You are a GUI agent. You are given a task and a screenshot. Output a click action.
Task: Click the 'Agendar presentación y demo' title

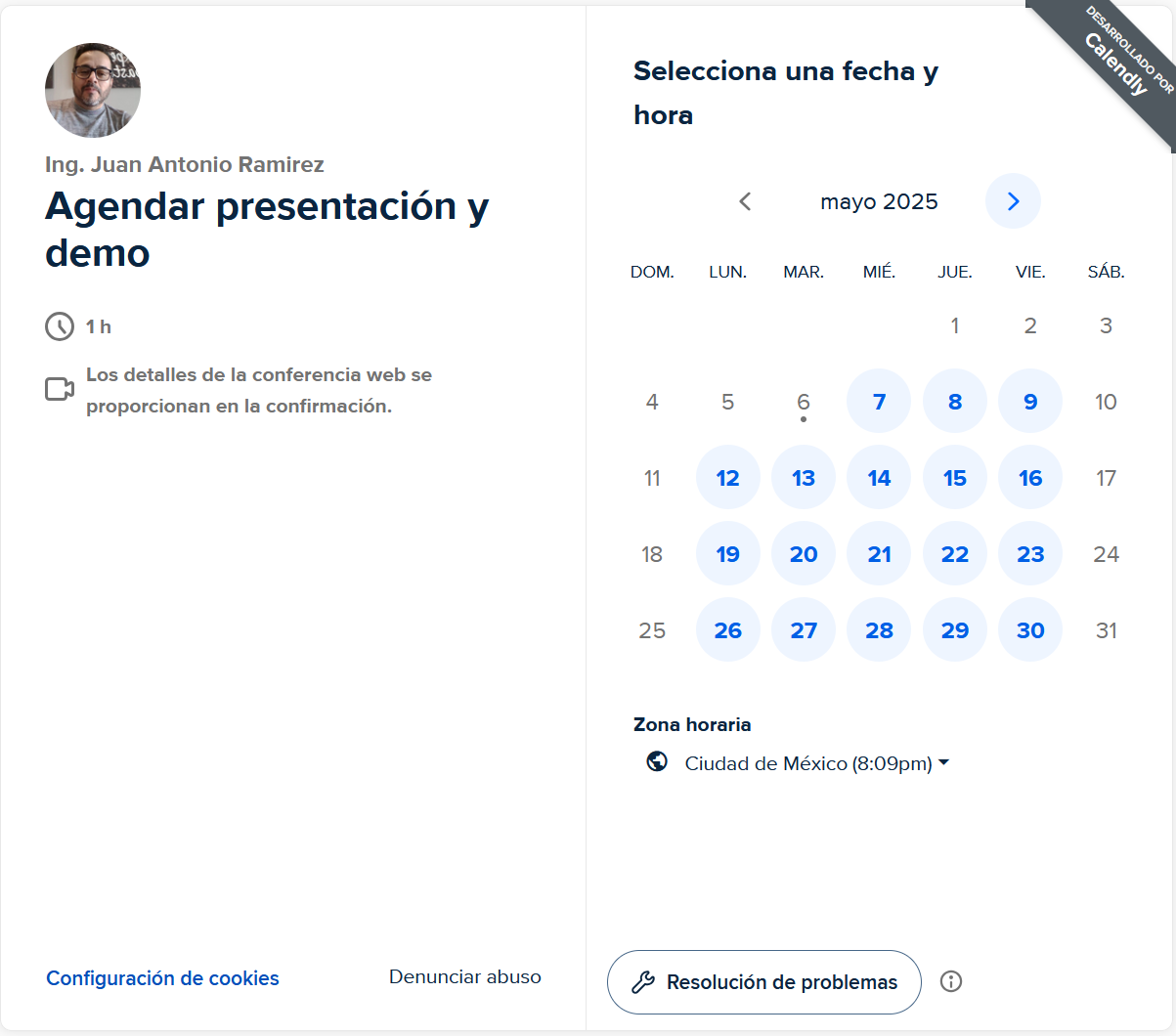(267, 229)
